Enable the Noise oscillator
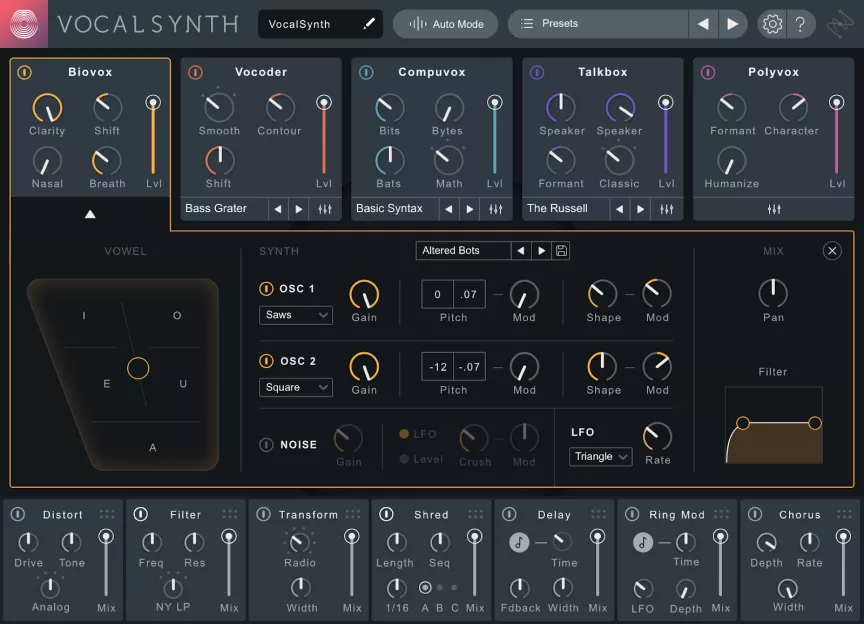Image resolution: width=864 pixels, height=624 pixels. [x=266, y=444]
